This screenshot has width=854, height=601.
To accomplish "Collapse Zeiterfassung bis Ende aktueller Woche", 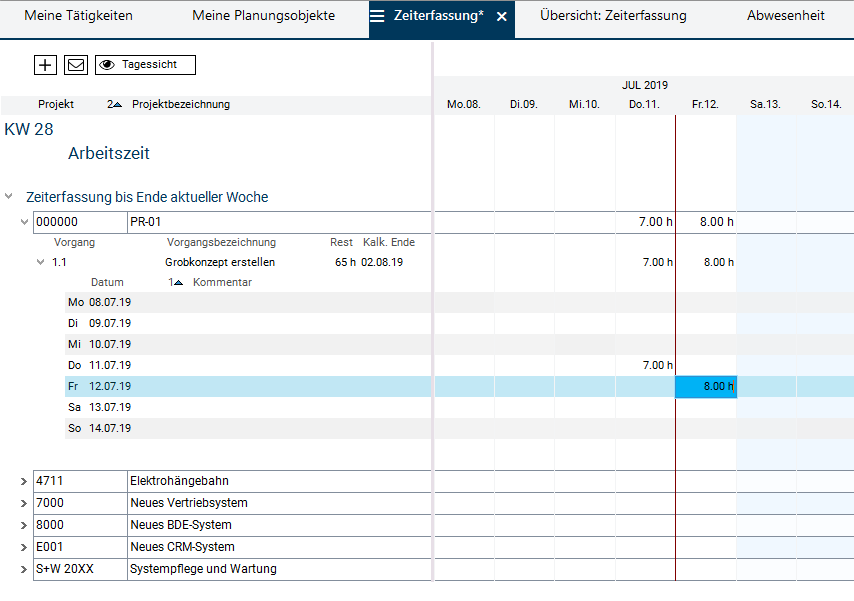I will coord(9,196).
